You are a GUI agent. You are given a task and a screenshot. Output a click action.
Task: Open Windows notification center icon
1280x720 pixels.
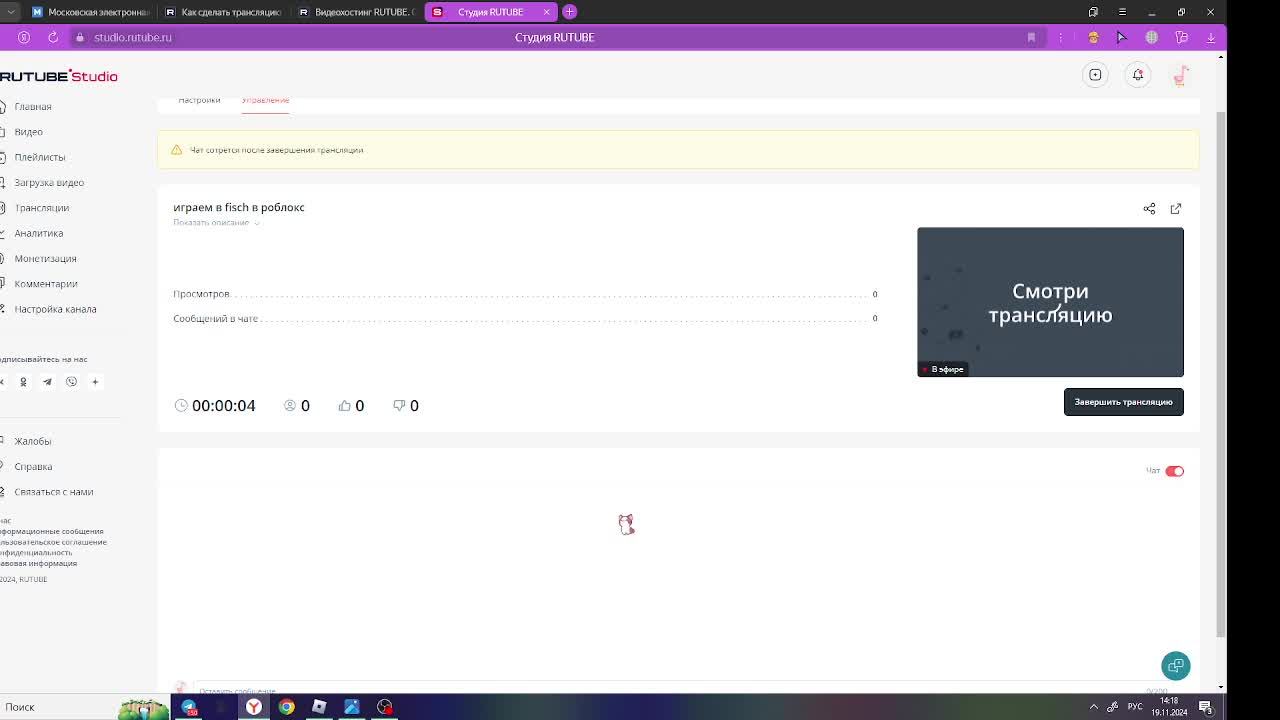[x=1206, y=707]
